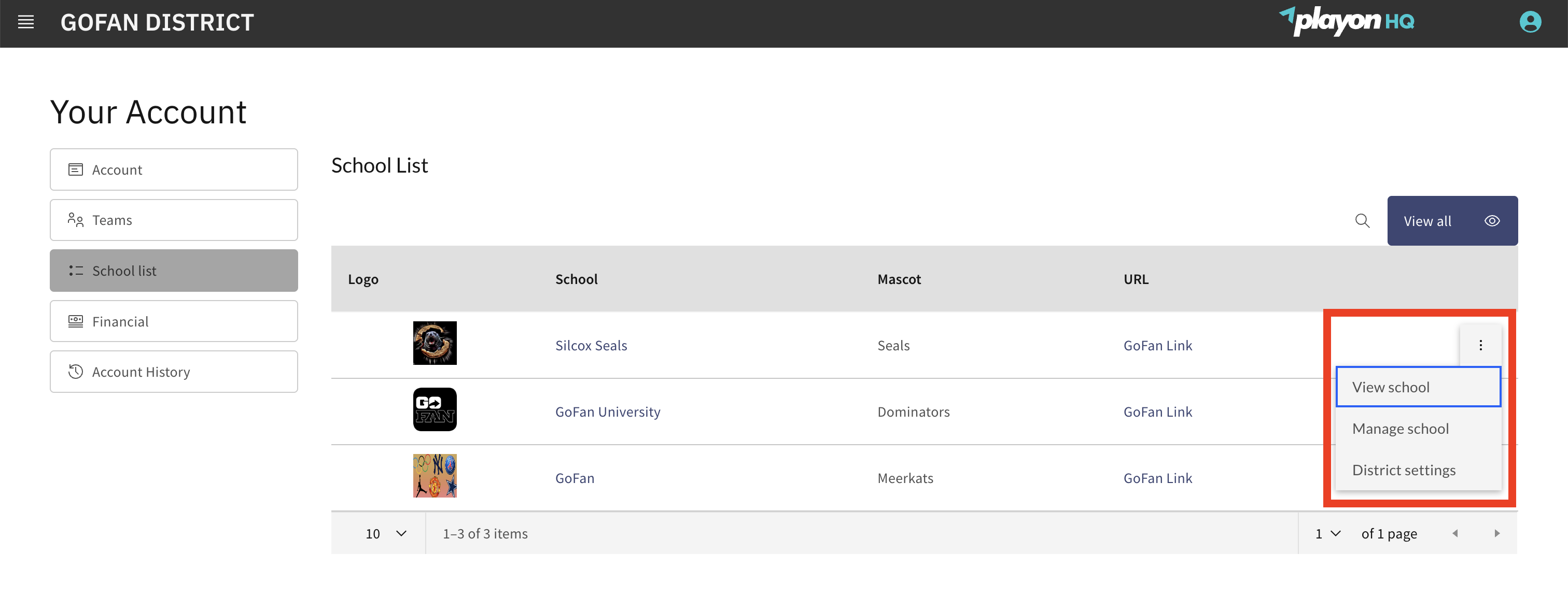Click the search magnifier icon
The height and width of the screenshot is (596, 1568).
[x=1362, y=221]
